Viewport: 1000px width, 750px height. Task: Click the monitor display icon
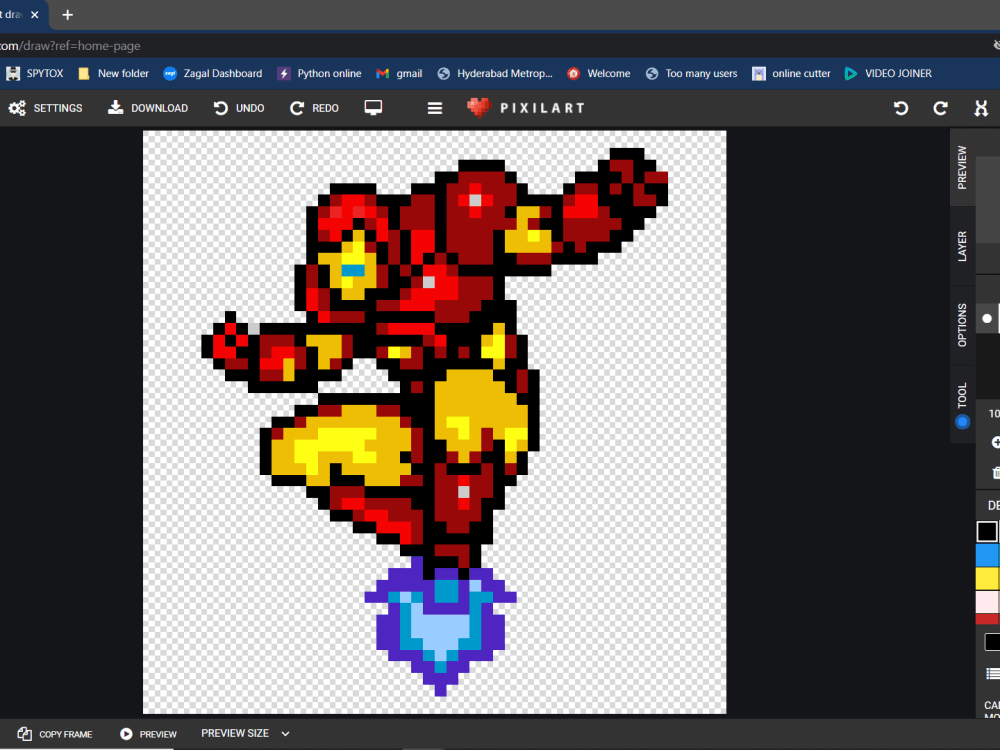point(373,108)
